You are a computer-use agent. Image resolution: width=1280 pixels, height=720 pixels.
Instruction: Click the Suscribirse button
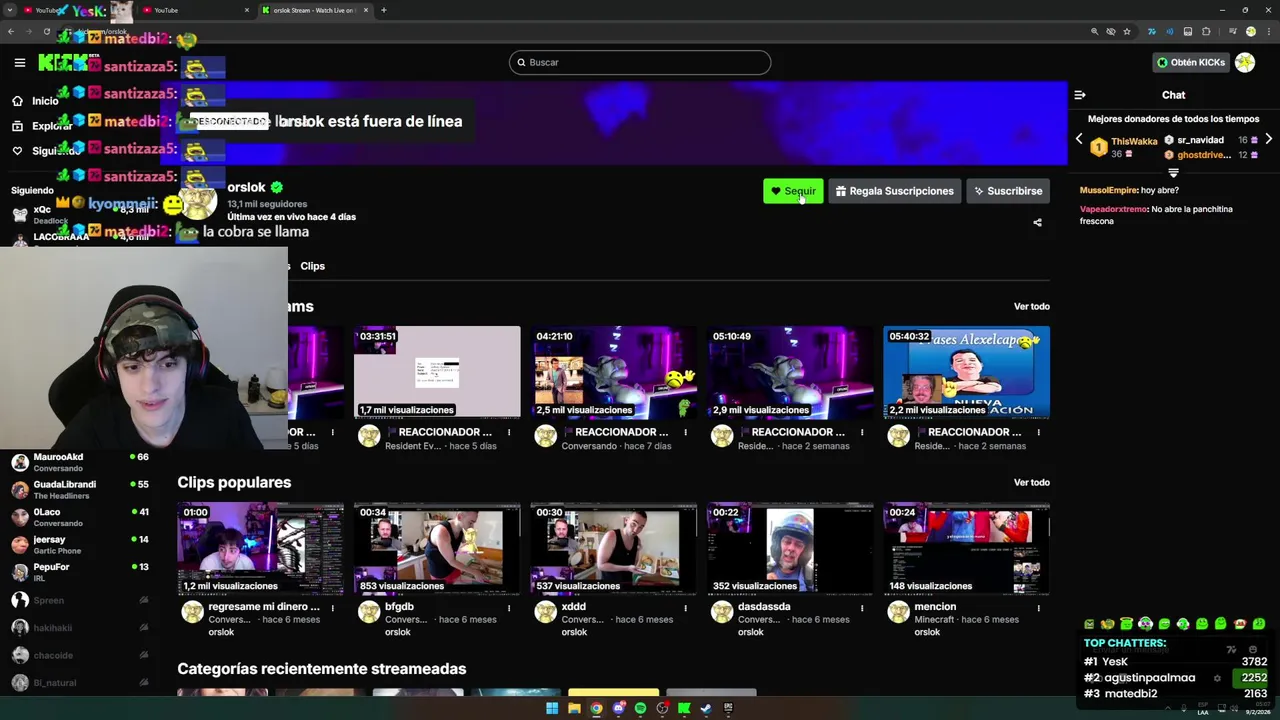(x=1007, y=191)
